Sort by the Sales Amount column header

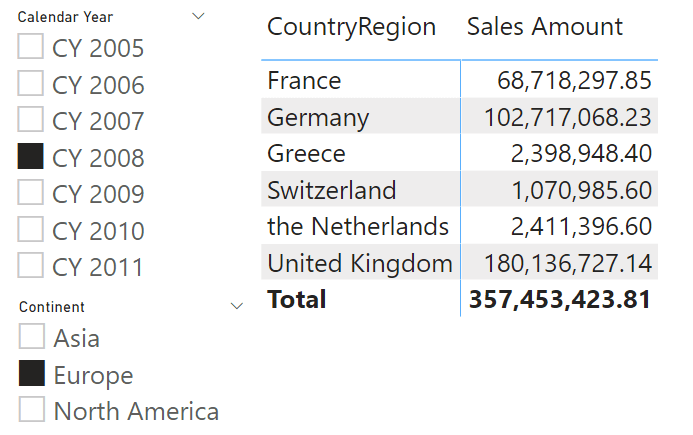point(544,27)
